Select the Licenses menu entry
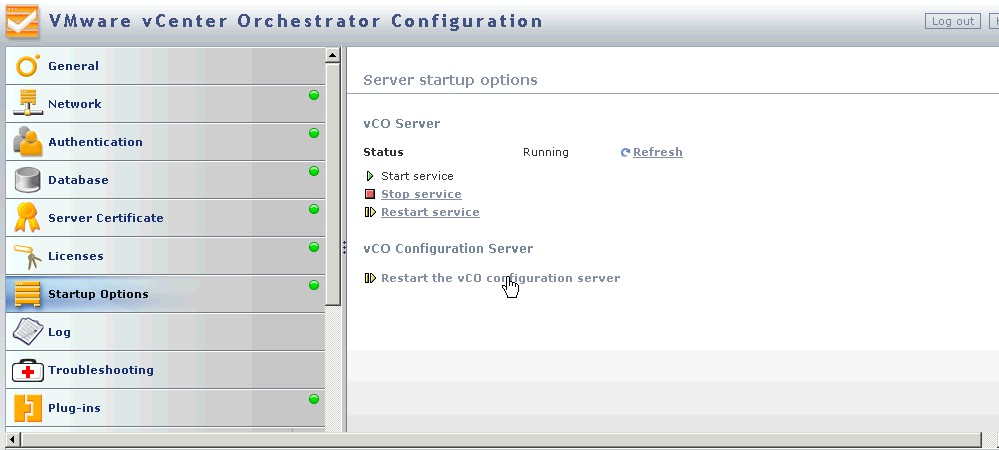Viewport: 999px width, 450px height. [76, 256]
